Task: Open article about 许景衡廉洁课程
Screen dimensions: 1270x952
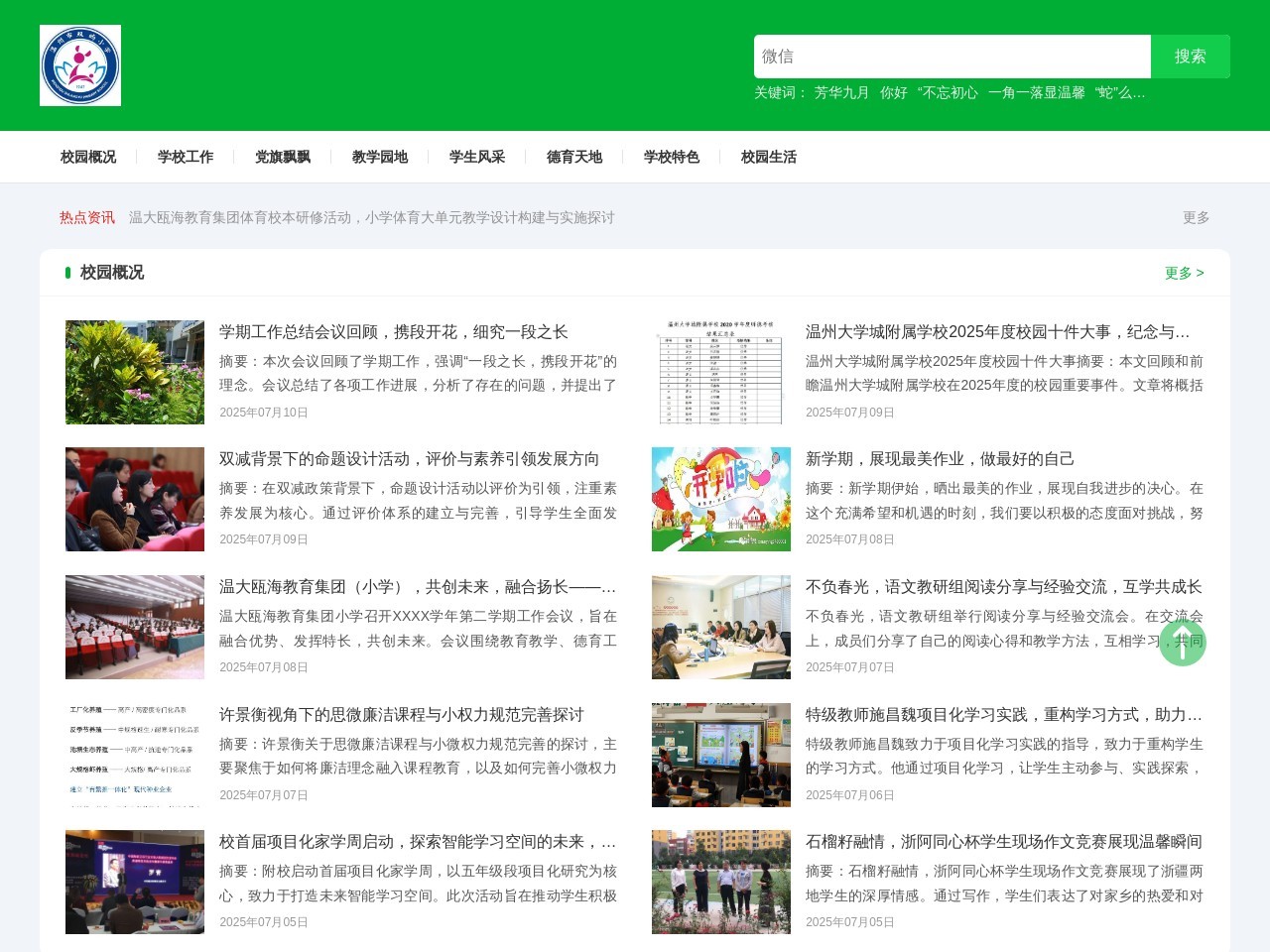Action: coord(401,714)
